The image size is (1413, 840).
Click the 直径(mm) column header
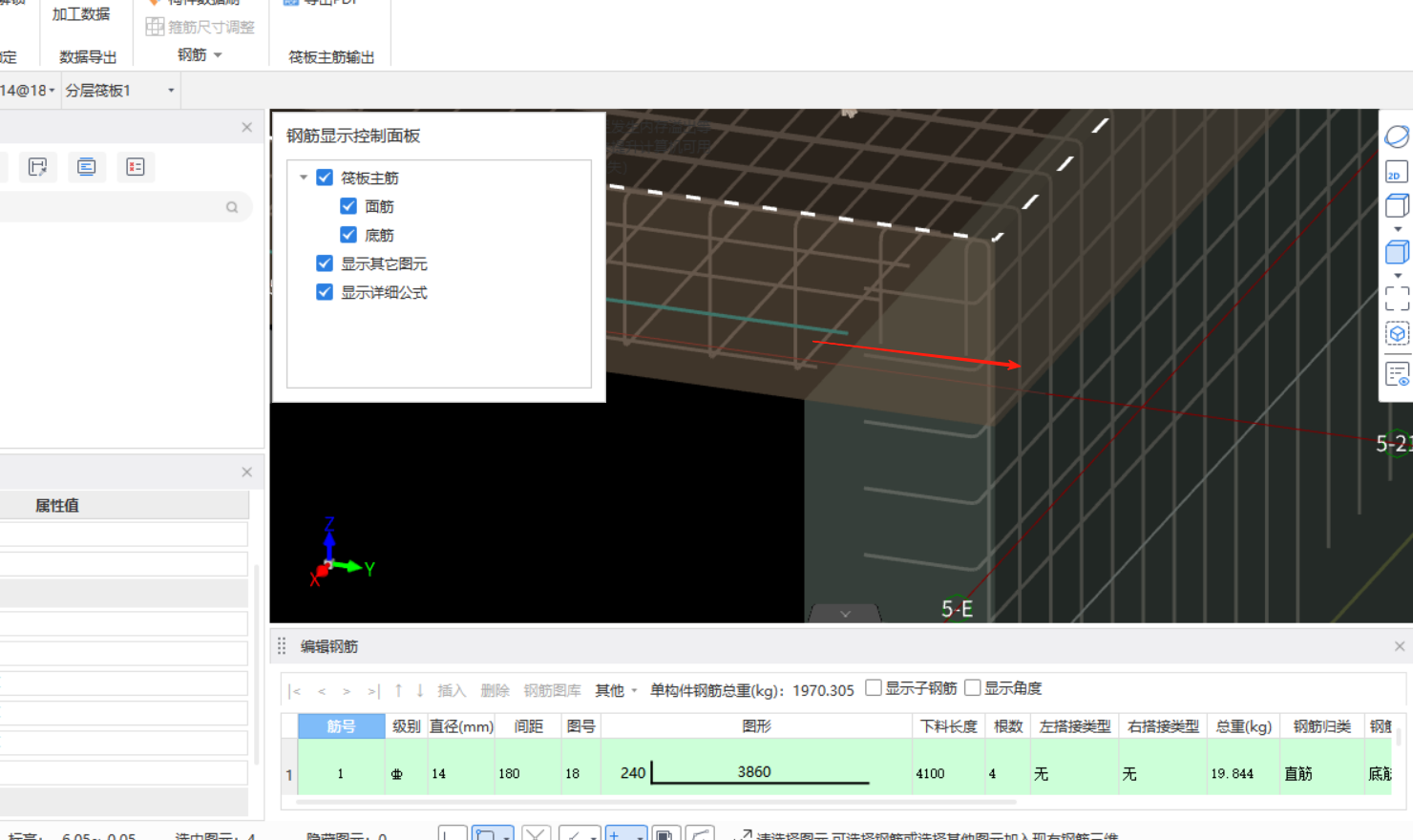461,726
